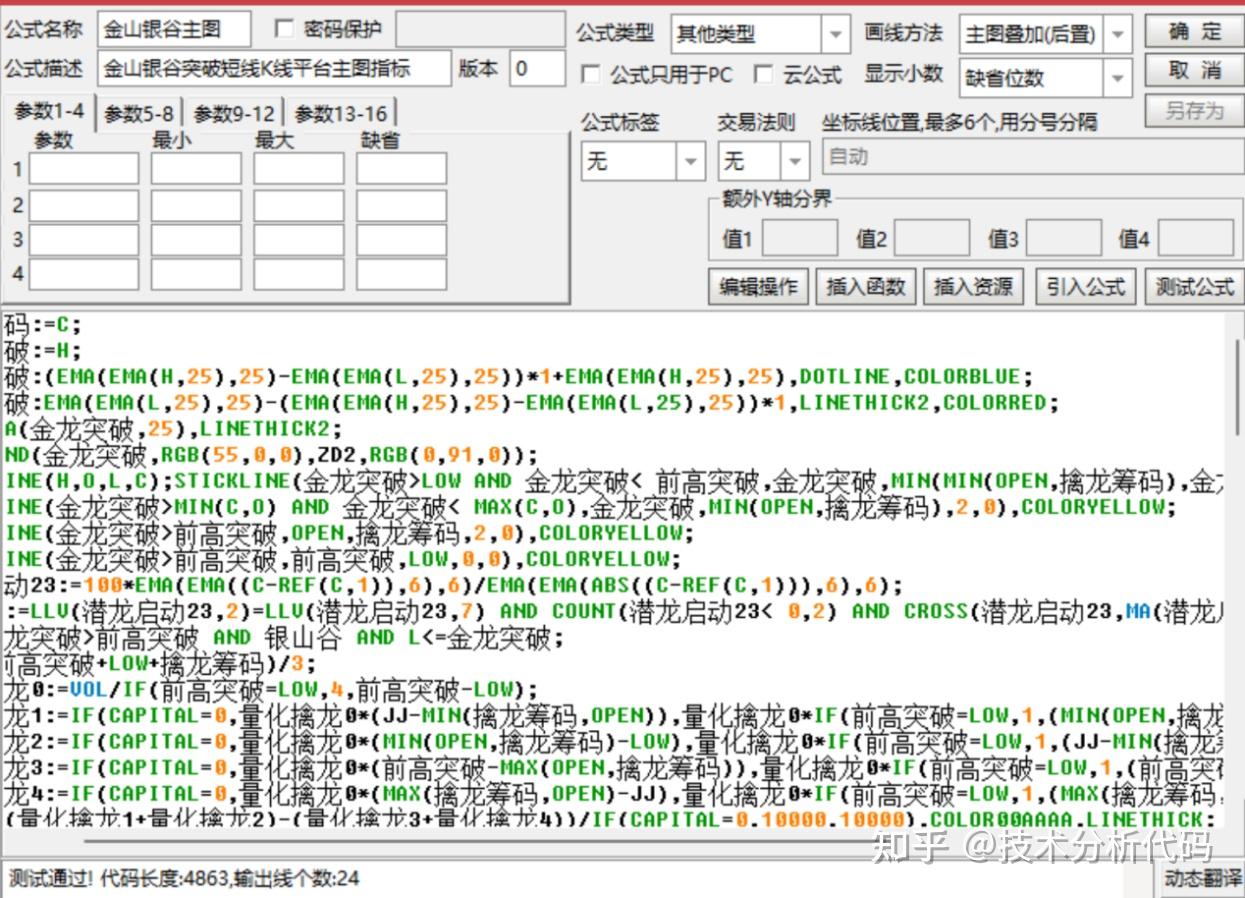Click the 另存为 button
Image resolution: width=1245 pixels, height=898 pixels.
[x=1195, y=110]
